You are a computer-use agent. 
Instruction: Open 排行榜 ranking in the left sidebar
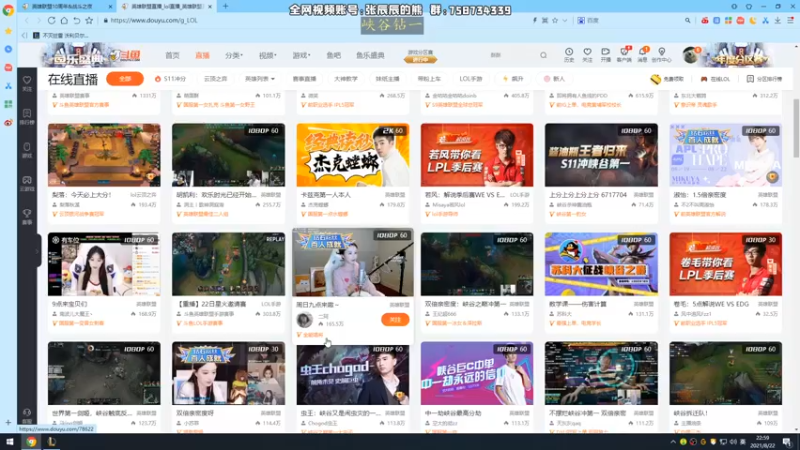[x=27, y=117]
